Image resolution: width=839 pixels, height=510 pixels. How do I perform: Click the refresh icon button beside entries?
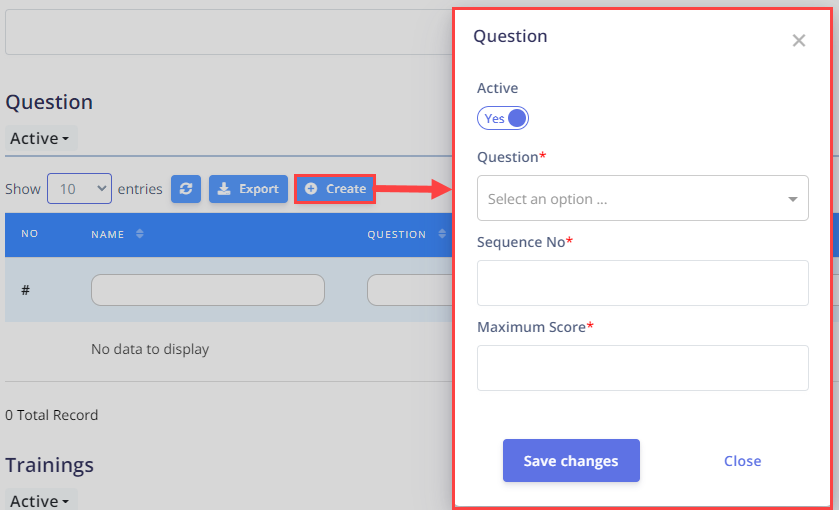click(186, 189)
